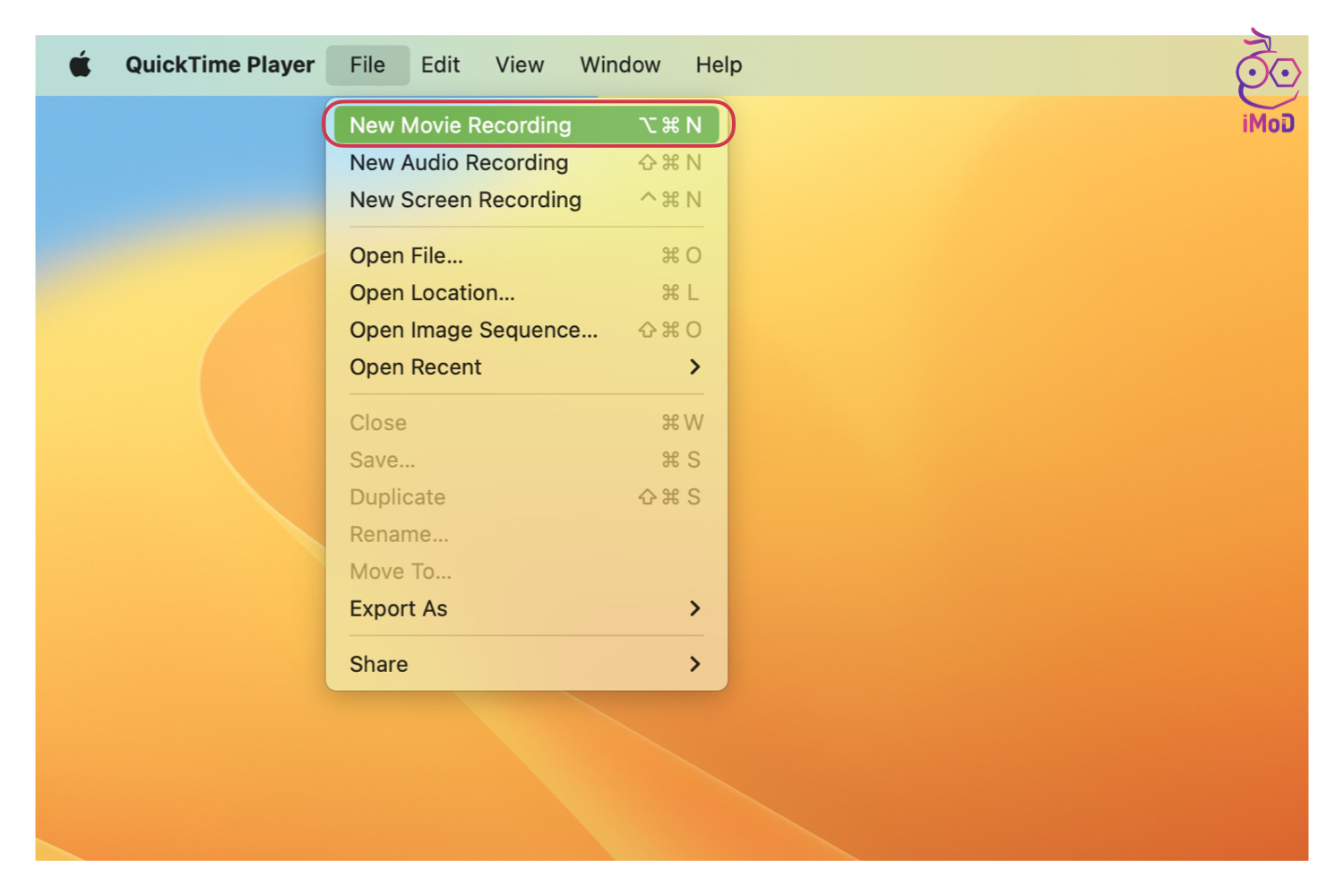Click the iMoD logo
The image size is (1344, 896).
click(1267, 82)
